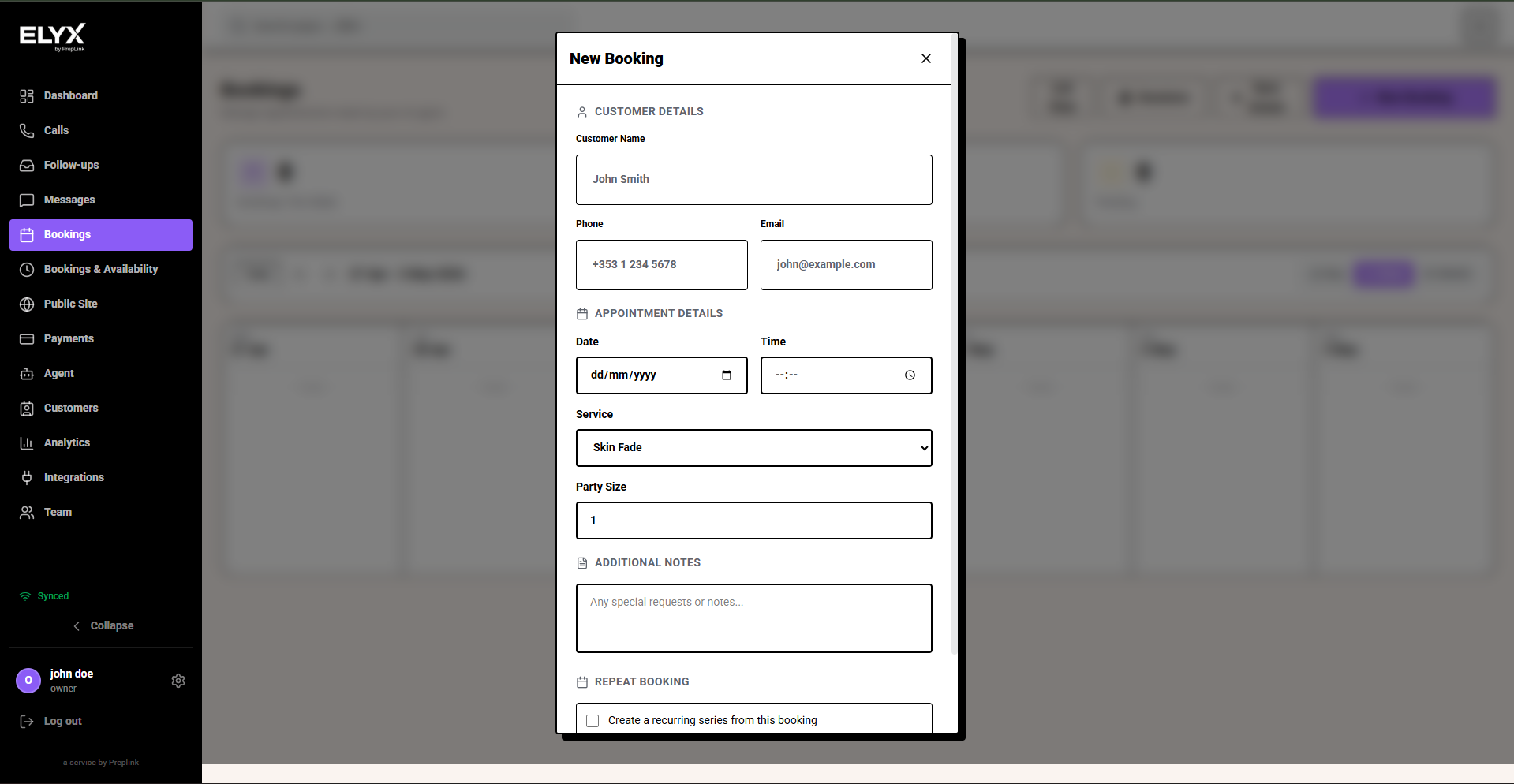Click the date picker calendar icon
Screen dimensions: 1514x784
(x=727, y=375)
